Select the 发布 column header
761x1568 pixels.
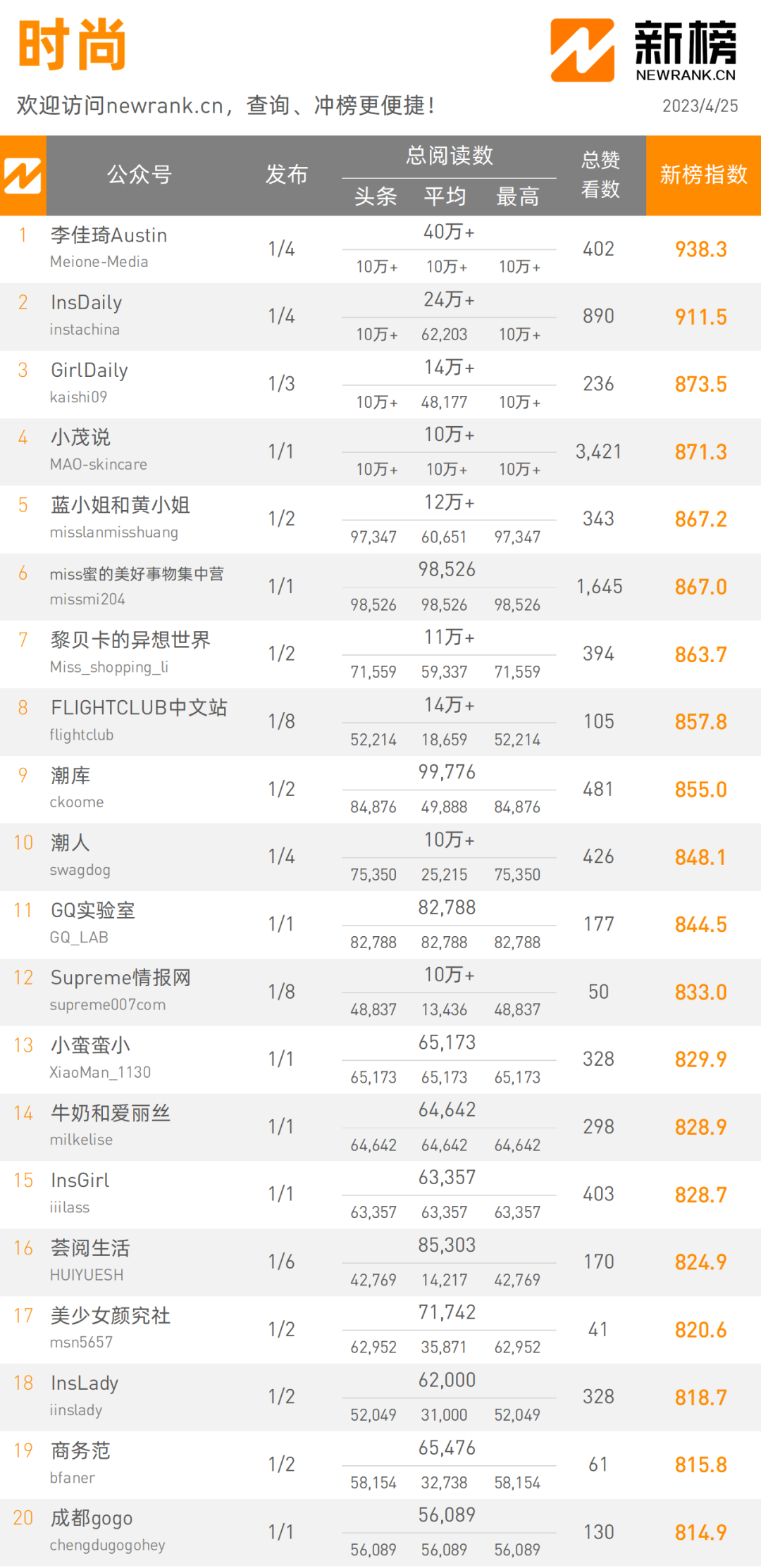(286, 174)
